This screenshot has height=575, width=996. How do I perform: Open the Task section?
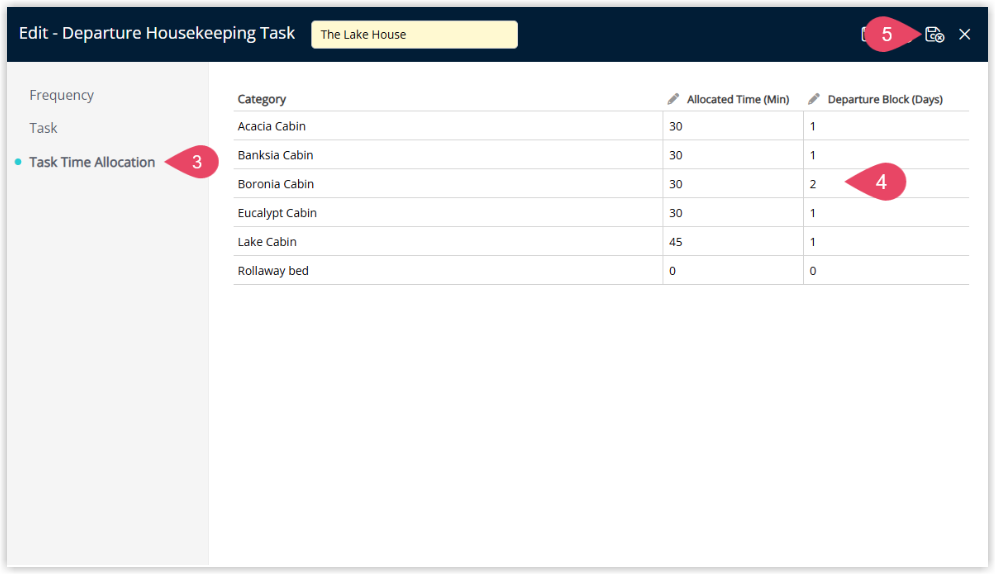(x=44, y=128)
